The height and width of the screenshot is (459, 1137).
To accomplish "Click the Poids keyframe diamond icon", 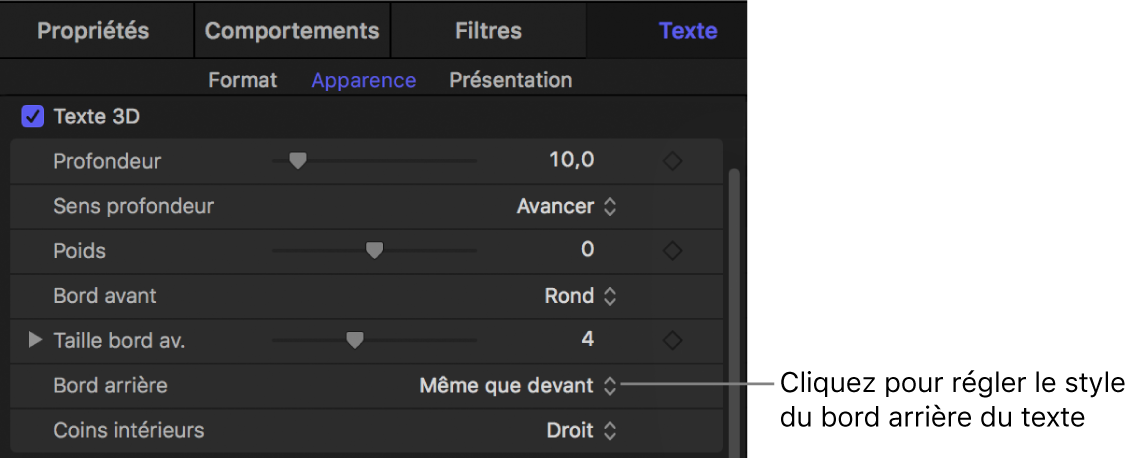I will click(673, 251).
